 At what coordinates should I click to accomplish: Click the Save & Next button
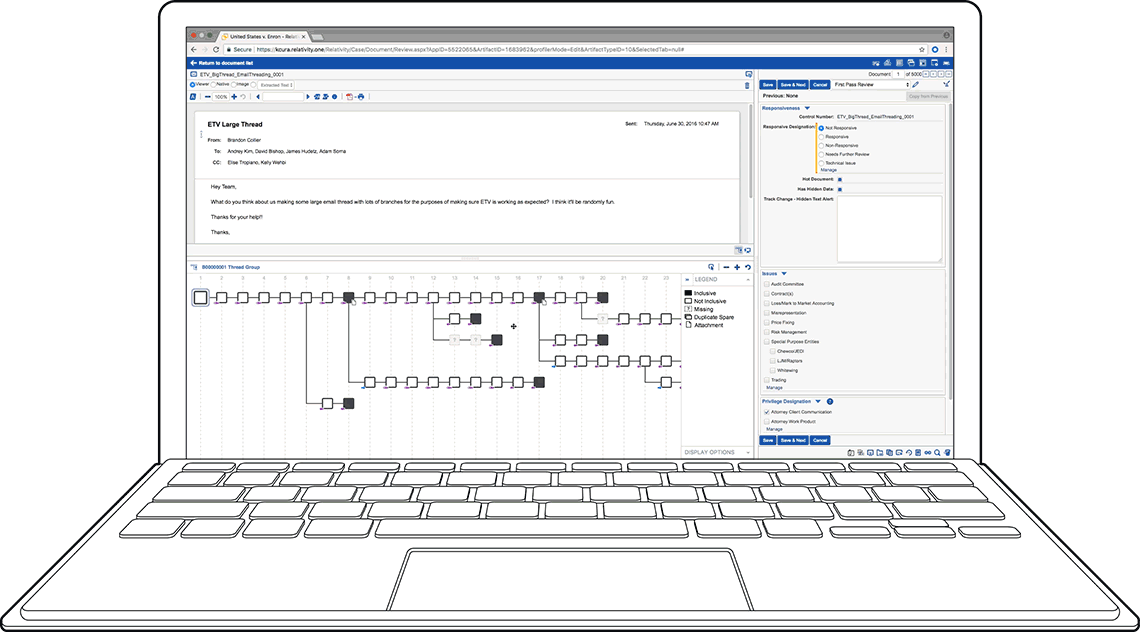tap(792, 85)
